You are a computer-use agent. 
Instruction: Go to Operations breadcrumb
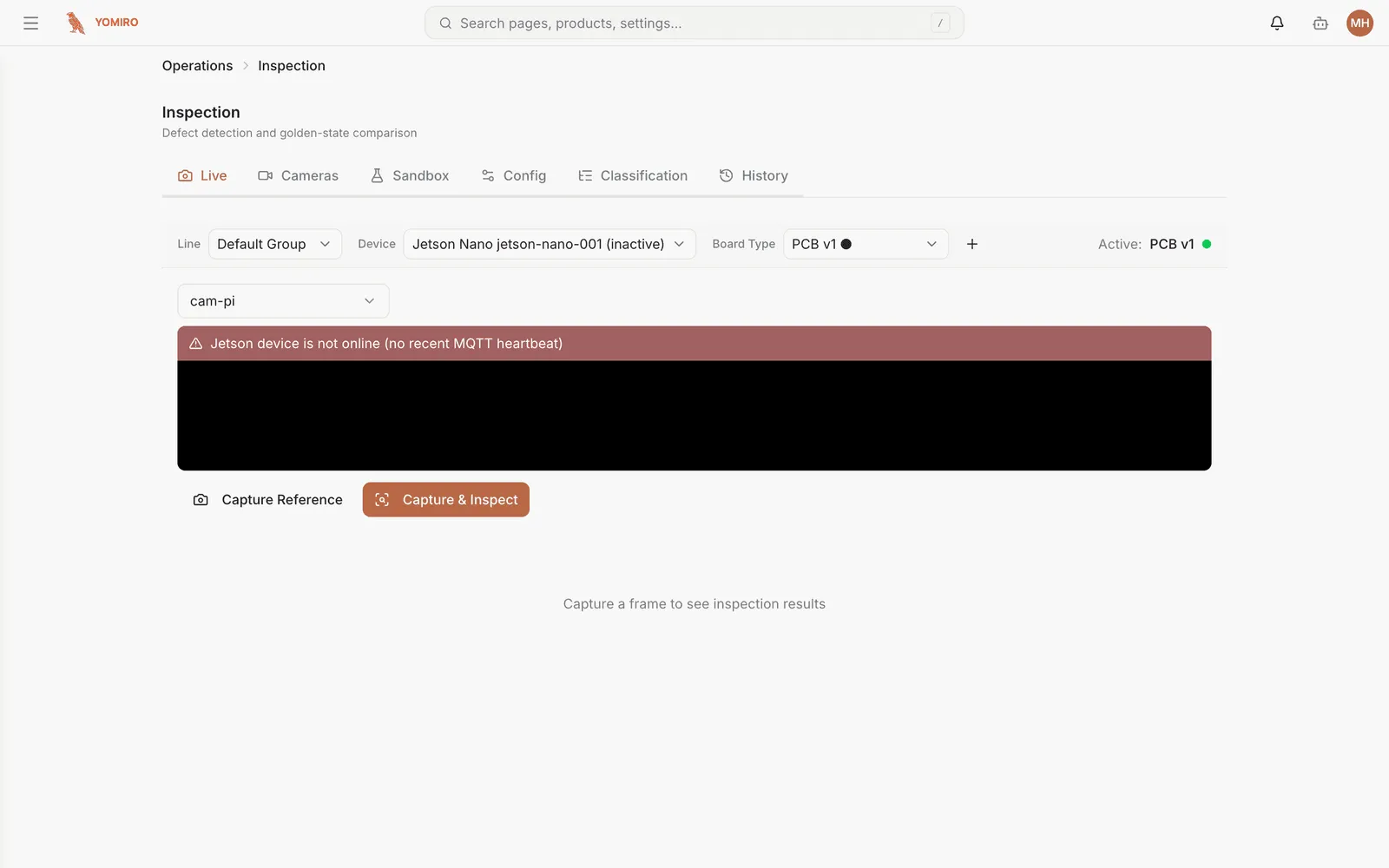pos(197,66)
